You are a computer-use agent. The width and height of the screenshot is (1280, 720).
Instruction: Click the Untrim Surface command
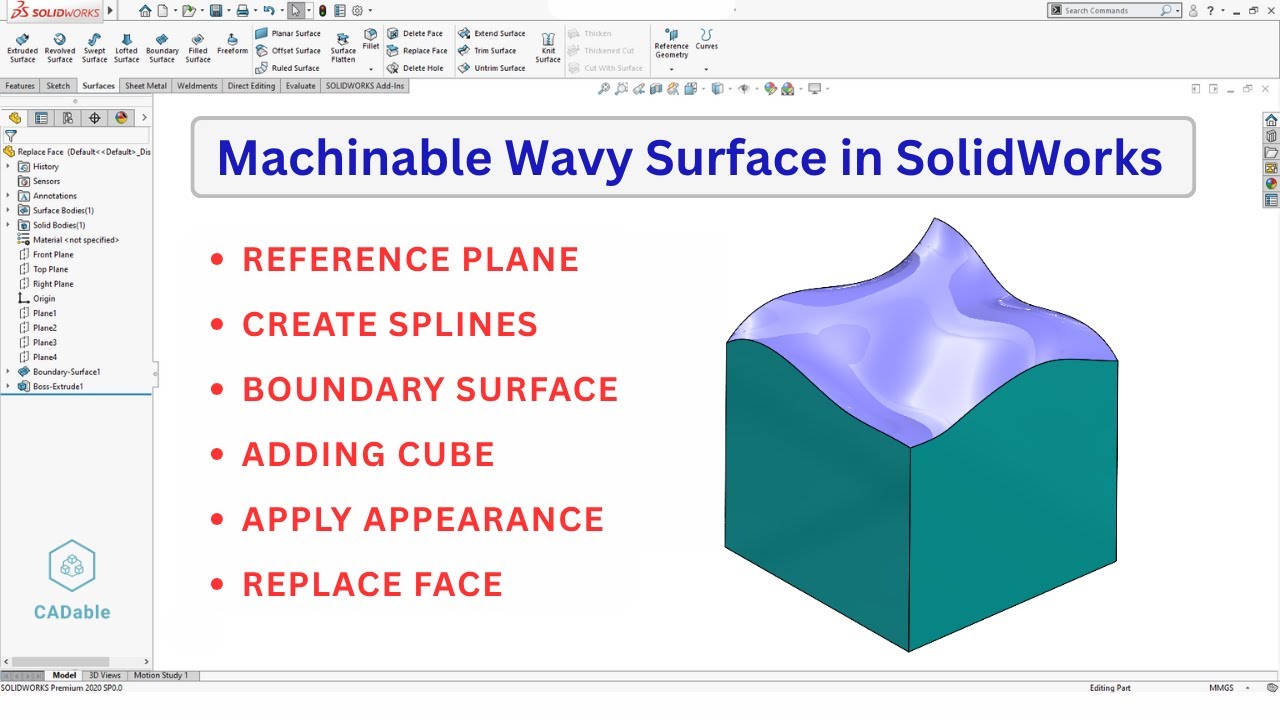[492, 68]
